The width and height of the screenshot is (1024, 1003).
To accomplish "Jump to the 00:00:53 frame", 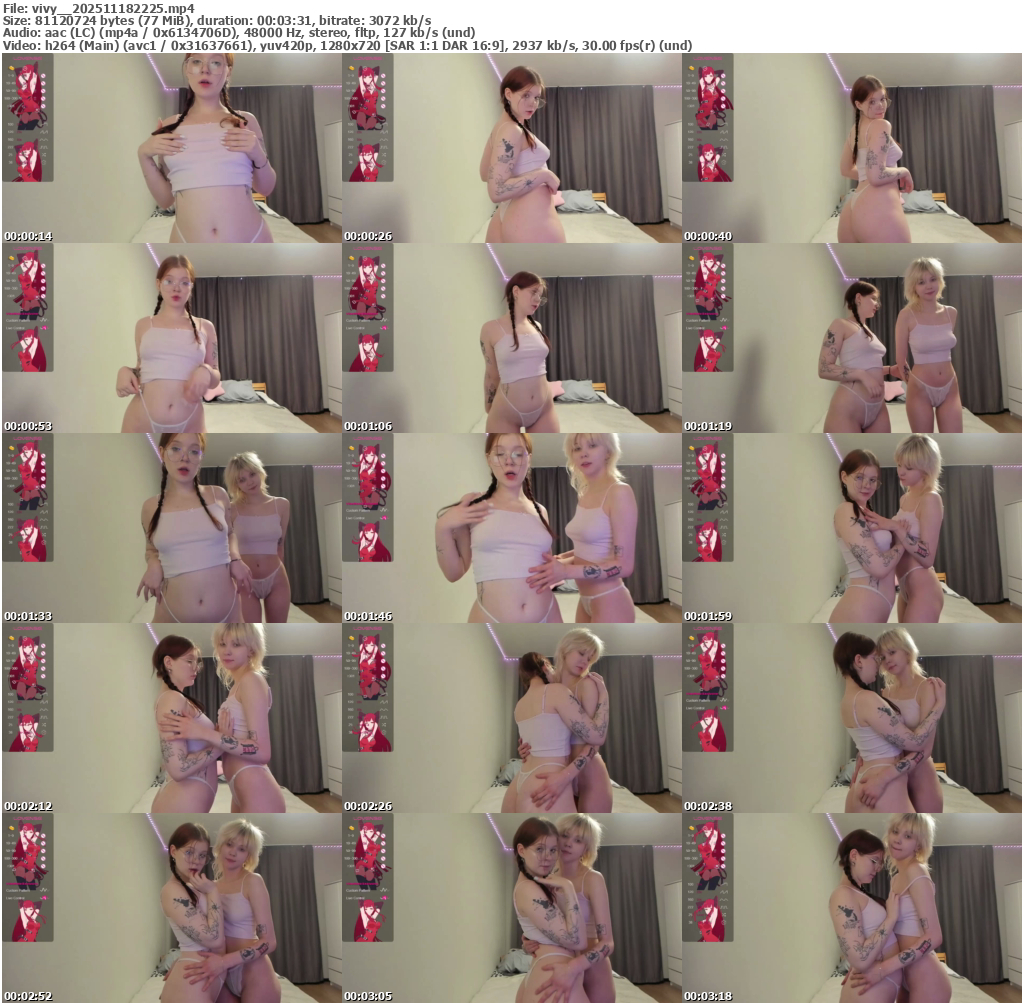I will [171, 338].
